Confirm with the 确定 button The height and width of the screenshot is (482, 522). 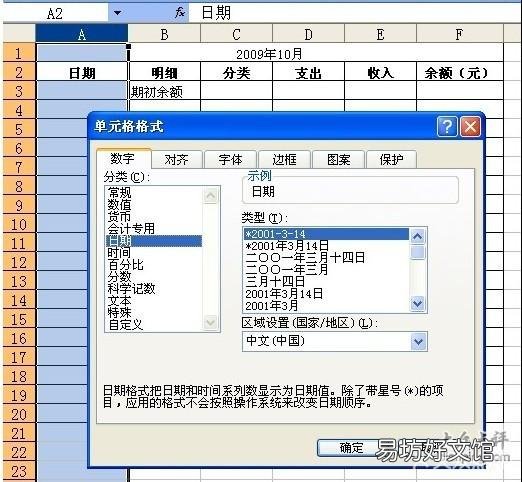[x=350, y=448]
